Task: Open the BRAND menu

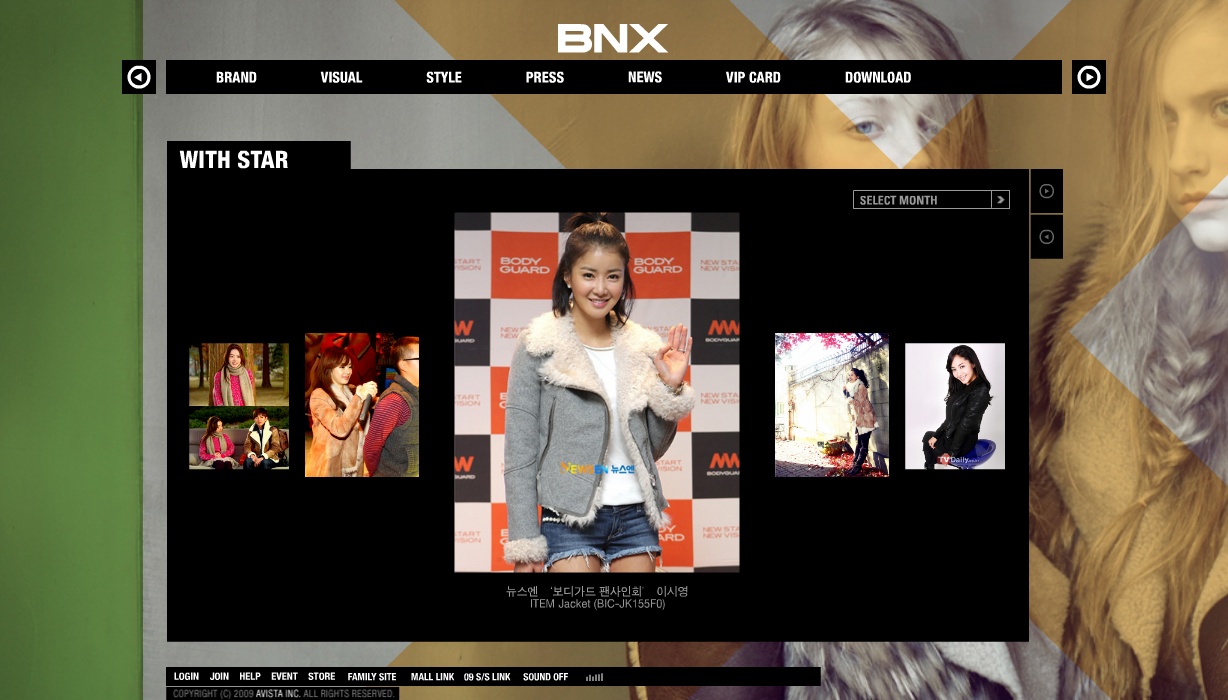Action: 236,77
